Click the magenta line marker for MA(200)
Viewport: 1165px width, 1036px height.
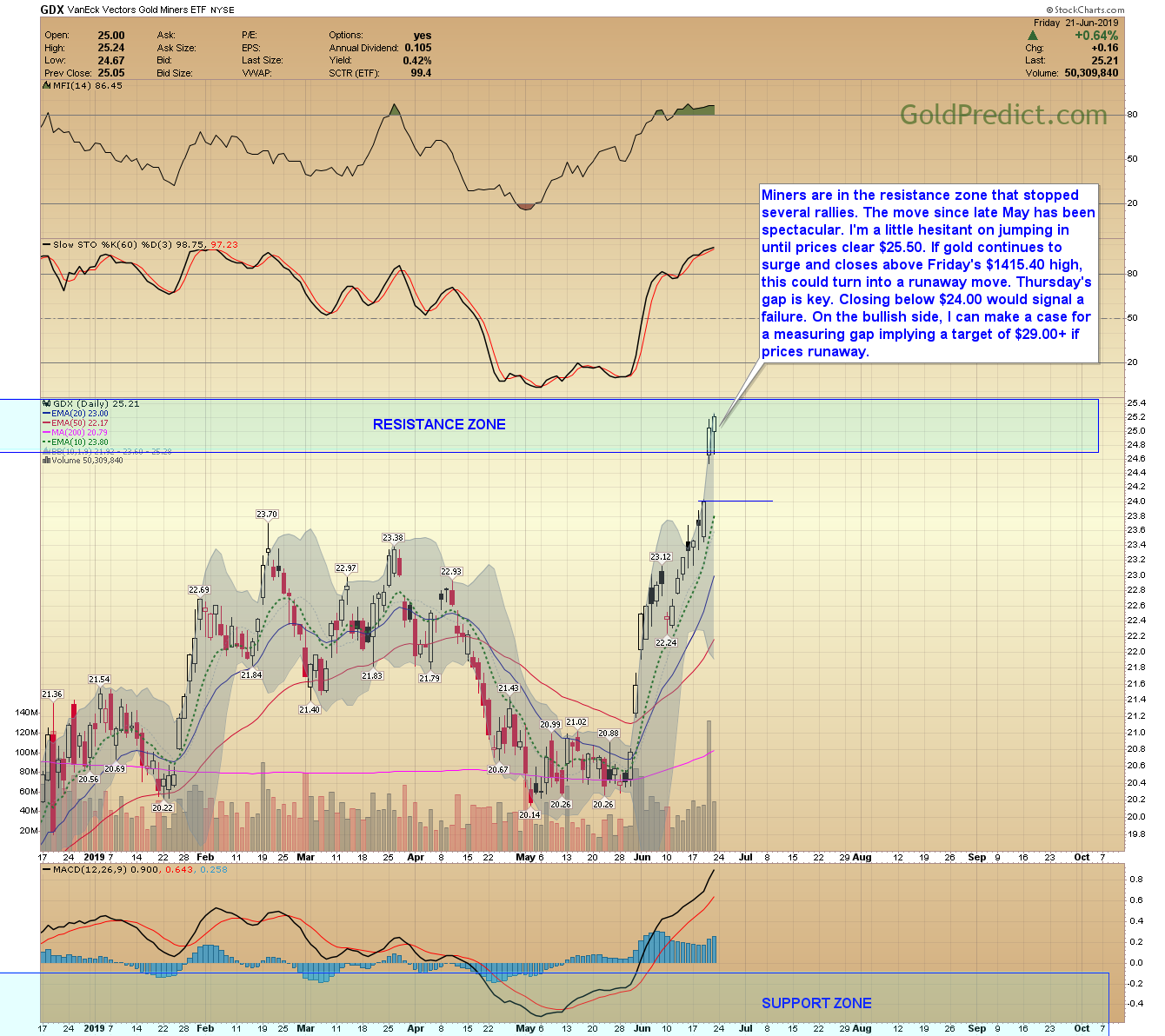[x=46, y=433]
